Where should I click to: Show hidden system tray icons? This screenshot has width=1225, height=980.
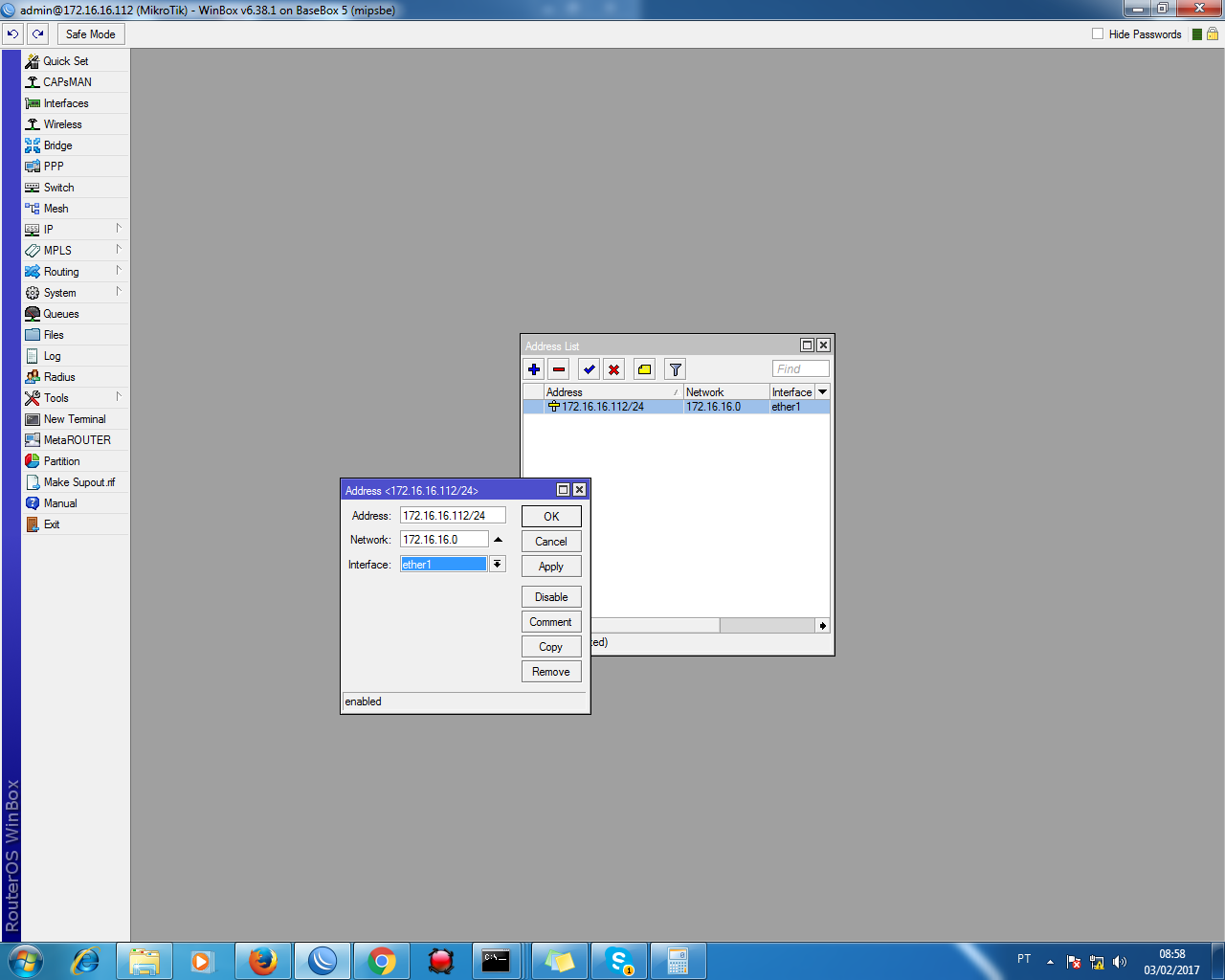click(x=1050, y=962)
